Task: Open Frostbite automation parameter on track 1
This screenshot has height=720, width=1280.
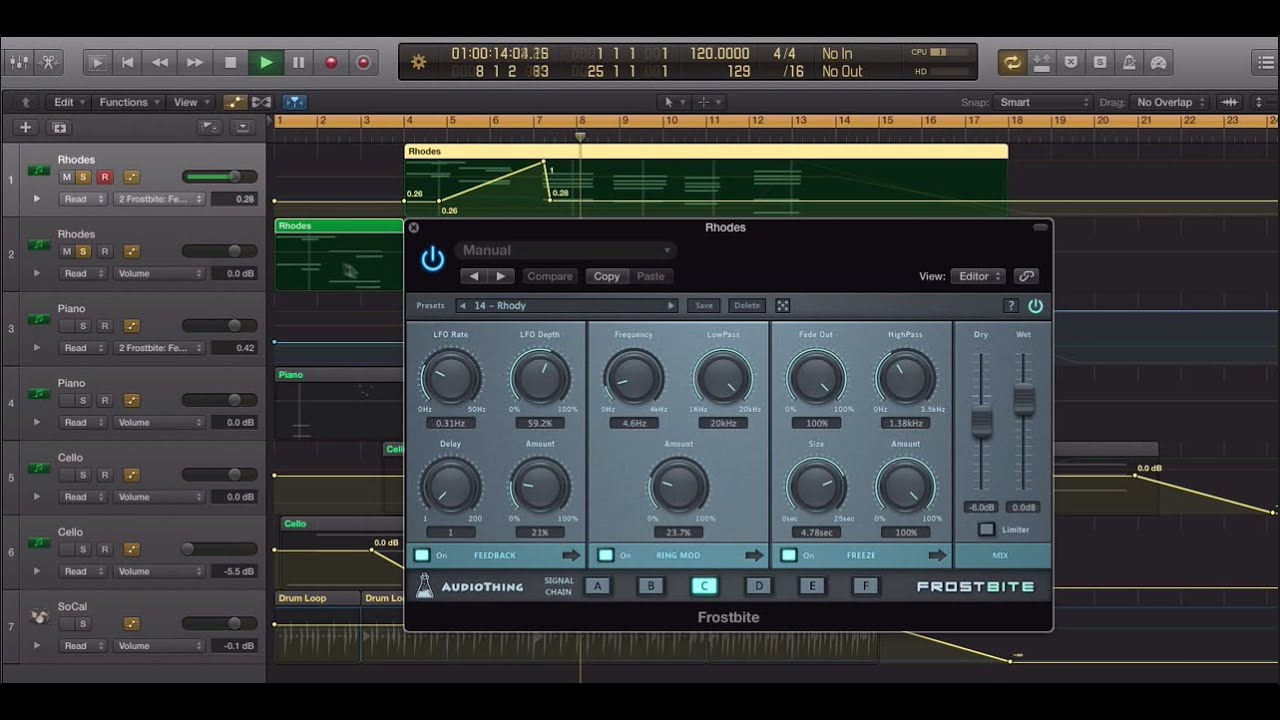Action: tap(159, 199)
